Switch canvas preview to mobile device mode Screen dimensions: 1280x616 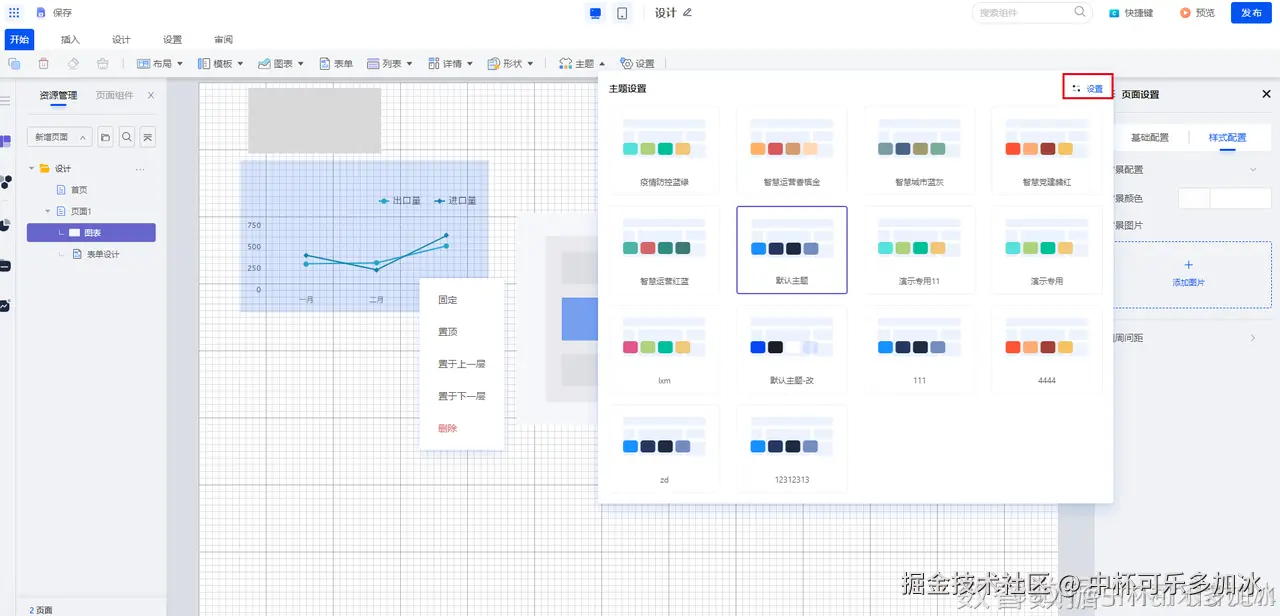coord(622,13)
